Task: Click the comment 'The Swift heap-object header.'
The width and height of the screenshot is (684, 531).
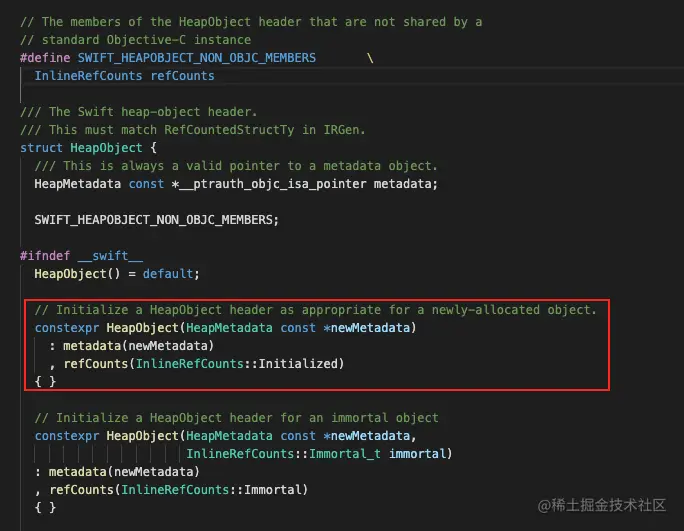Action: (139, 112)
